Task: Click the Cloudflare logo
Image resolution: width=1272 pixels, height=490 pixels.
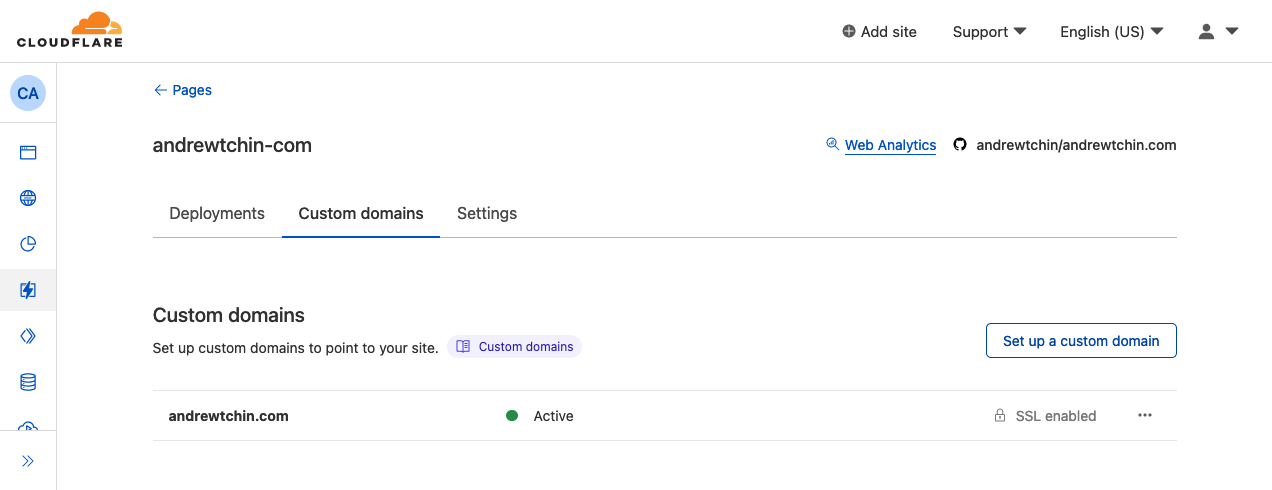Action: coord(70,30)
